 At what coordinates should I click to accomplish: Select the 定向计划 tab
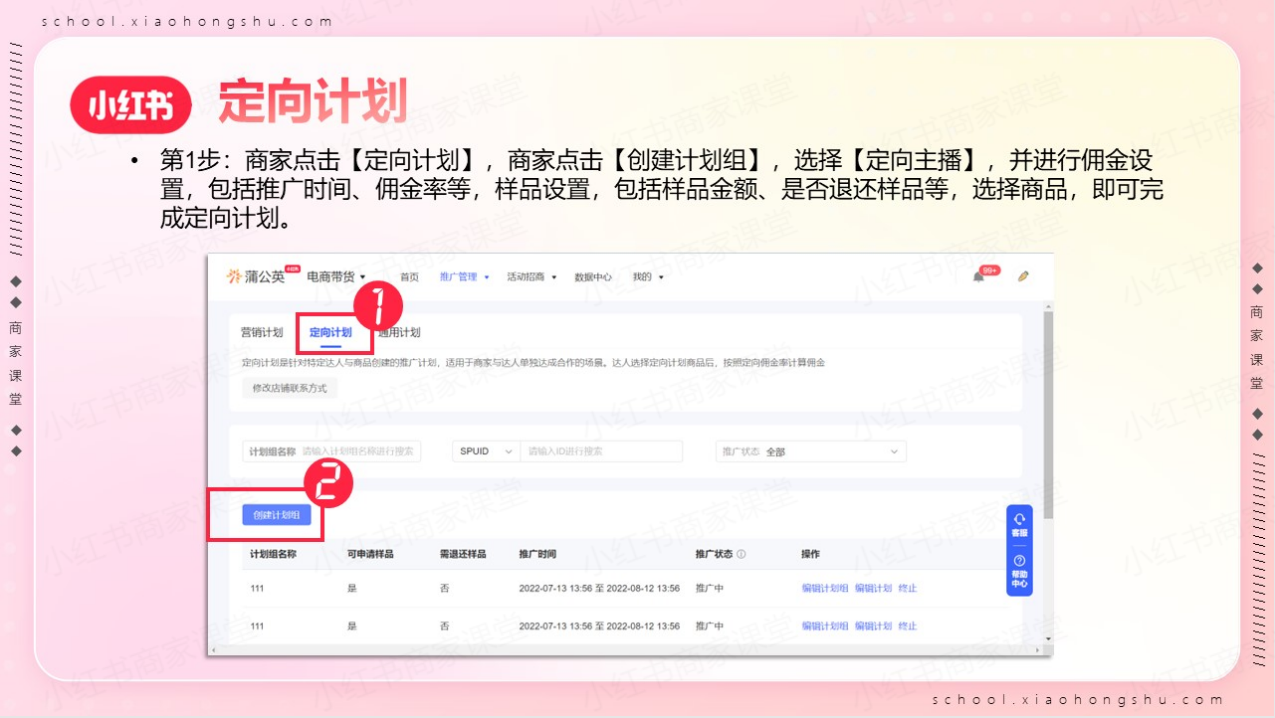[x=330, y=332]
